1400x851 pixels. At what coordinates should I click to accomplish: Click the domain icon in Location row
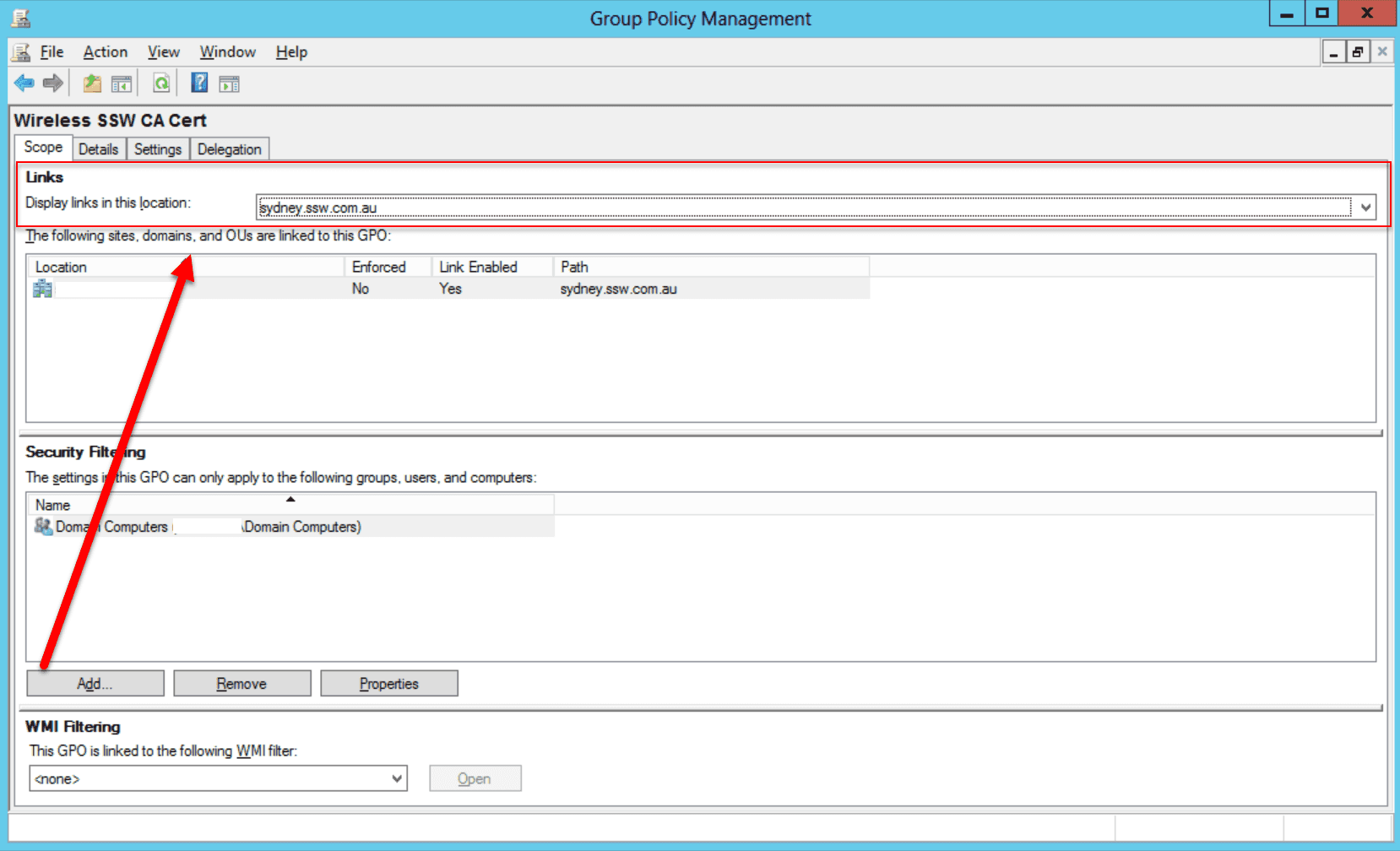tap(42, 289)
